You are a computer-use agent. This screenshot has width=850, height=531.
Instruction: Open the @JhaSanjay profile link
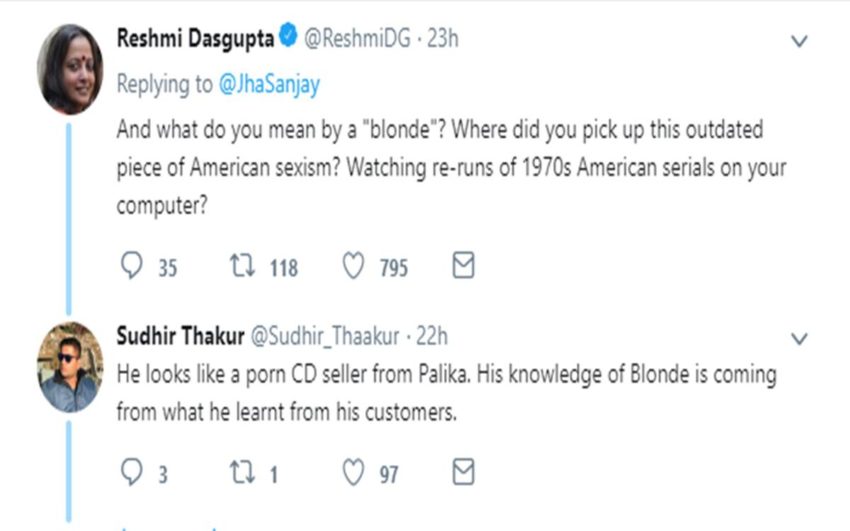(x=269, y=85)
